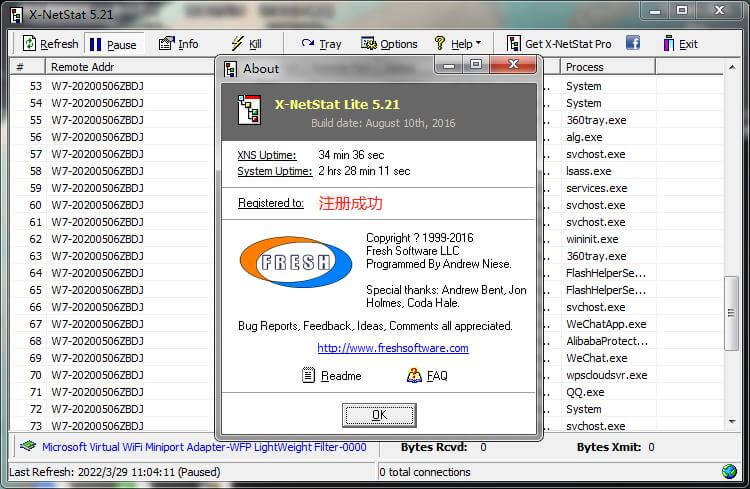Click wininit.exe process entry

pos(592,239)
